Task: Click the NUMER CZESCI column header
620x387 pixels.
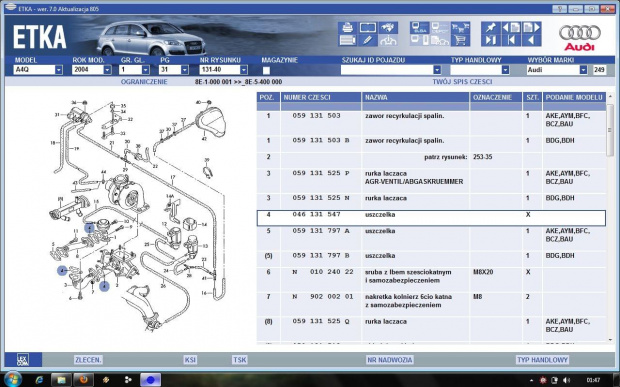Action: tap(321, 97)
